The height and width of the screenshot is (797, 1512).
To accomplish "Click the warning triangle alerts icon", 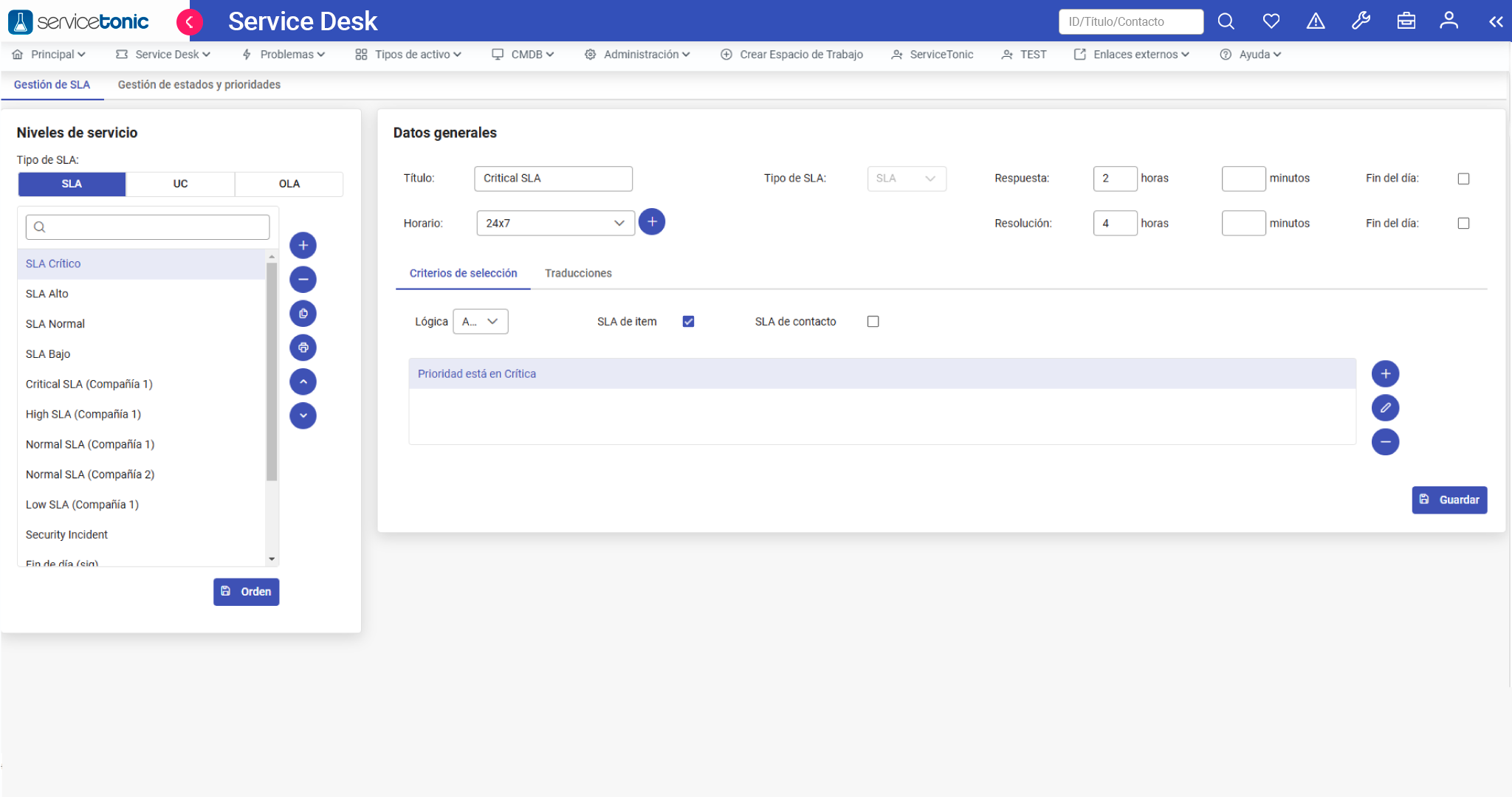I will (x=1316, y=21).
